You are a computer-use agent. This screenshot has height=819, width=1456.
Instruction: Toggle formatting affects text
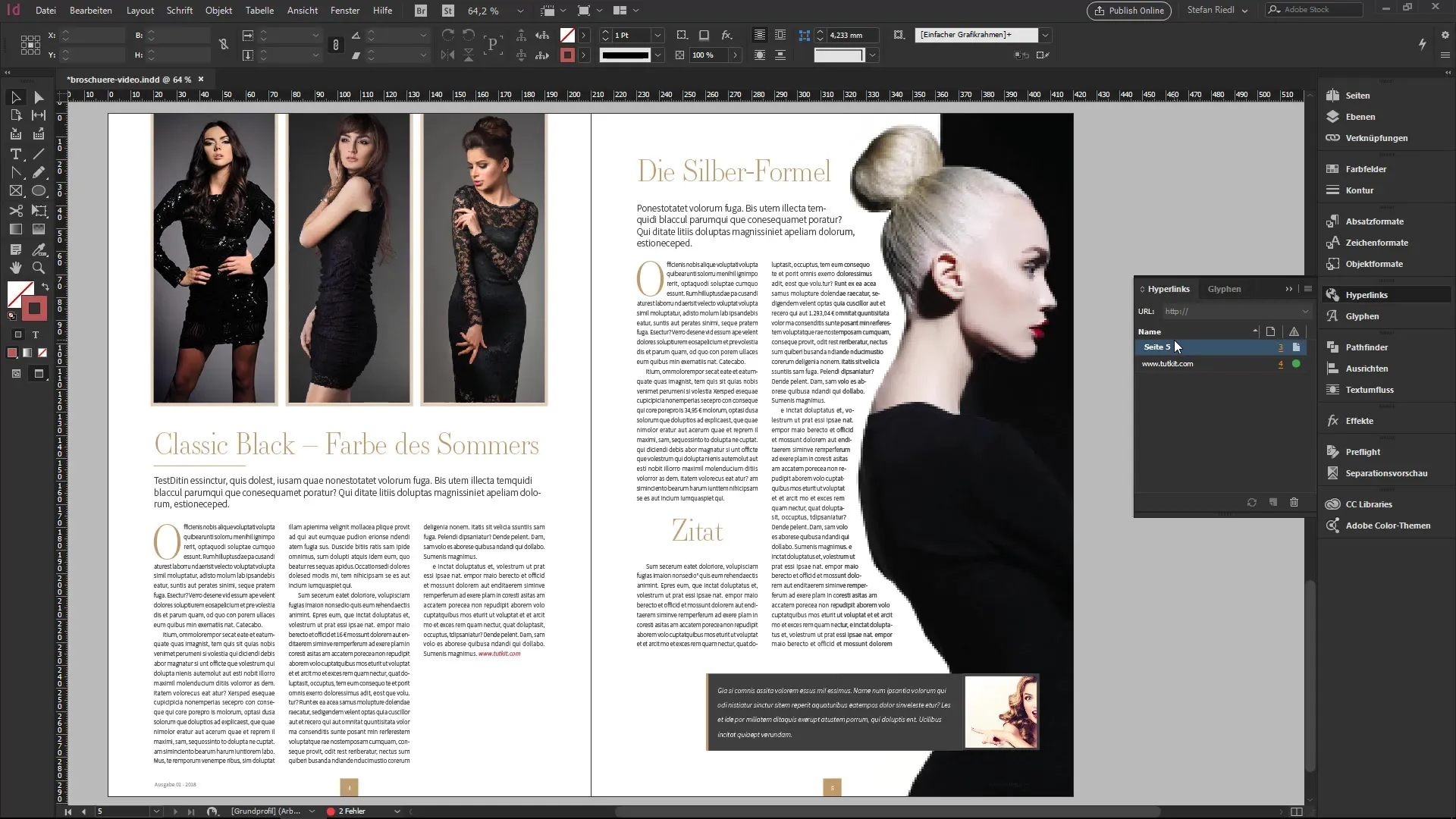[x=35, y=334]
